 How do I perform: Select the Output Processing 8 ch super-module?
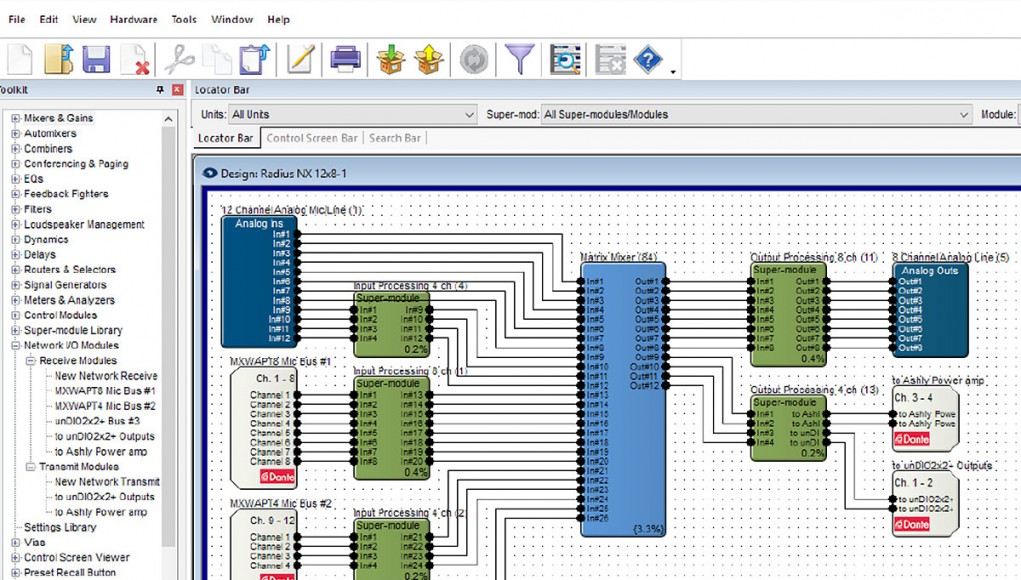click(789, 314)
